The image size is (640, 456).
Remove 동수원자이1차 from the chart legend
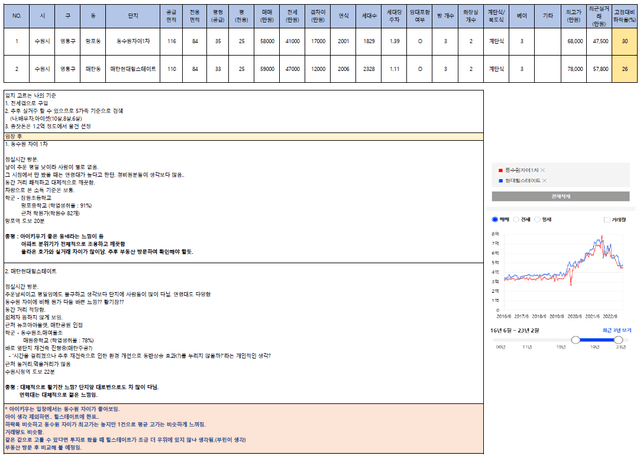coord(543,170)
